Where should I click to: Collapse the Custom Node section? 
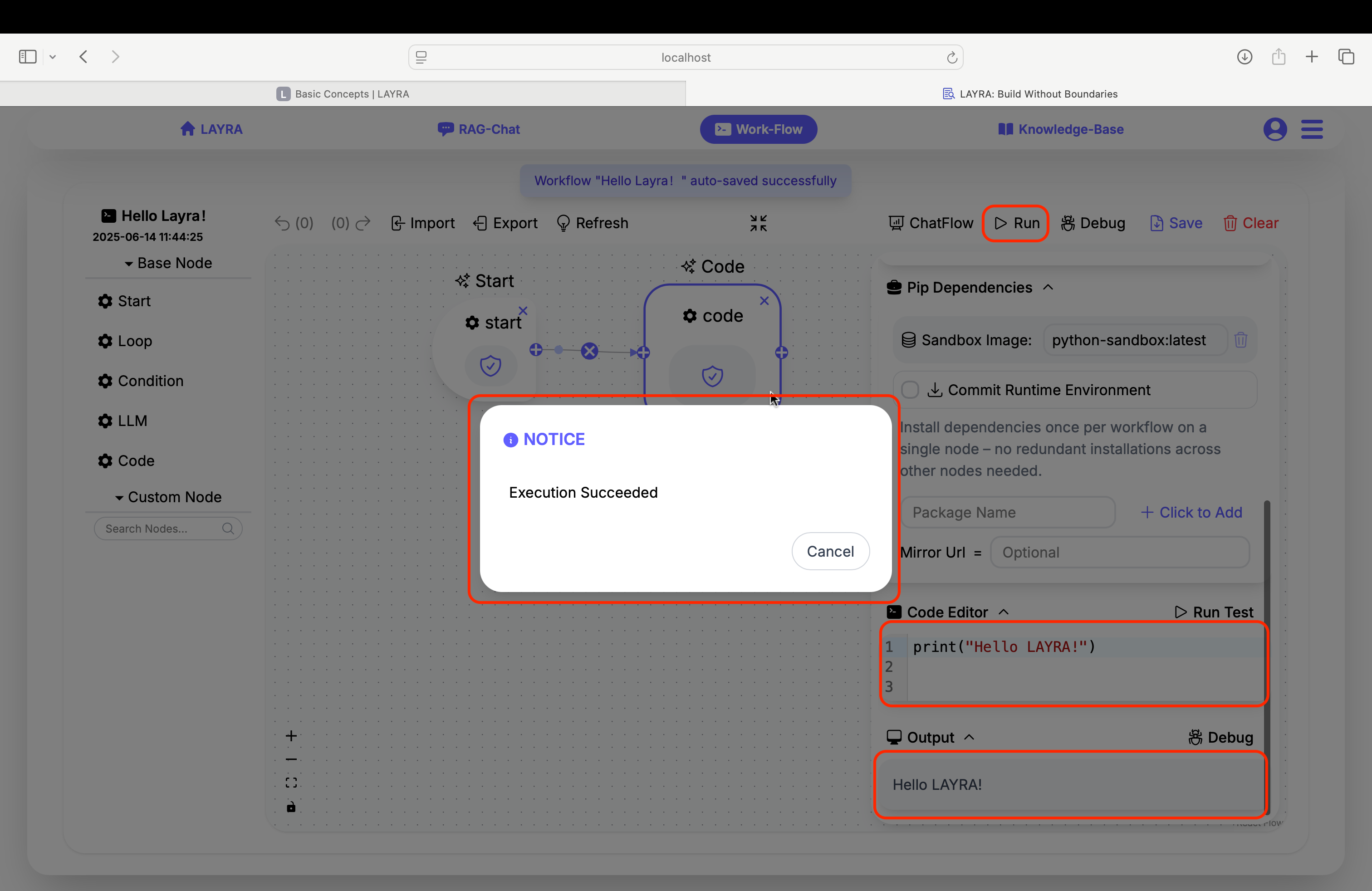(x=168, y=497)
